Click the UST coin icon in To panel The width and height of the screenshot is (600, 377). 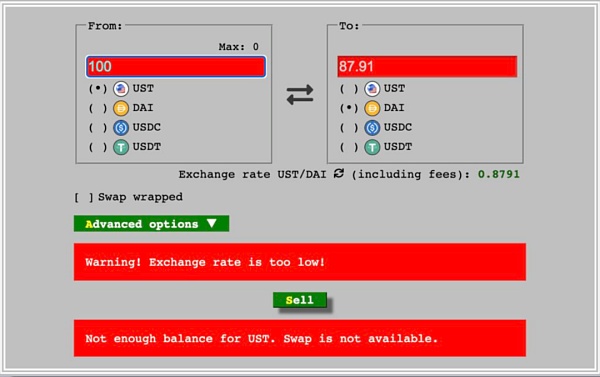[x=372, y=89]
